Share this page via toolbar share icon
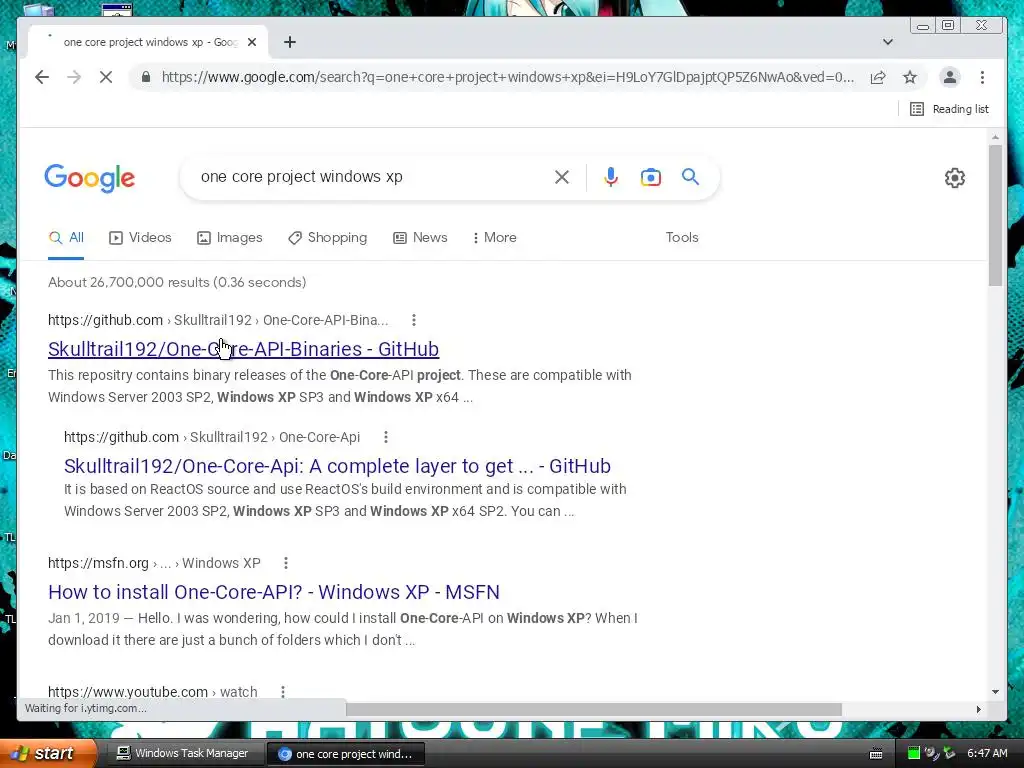1024x768 pixels. [x=878, y=78]
